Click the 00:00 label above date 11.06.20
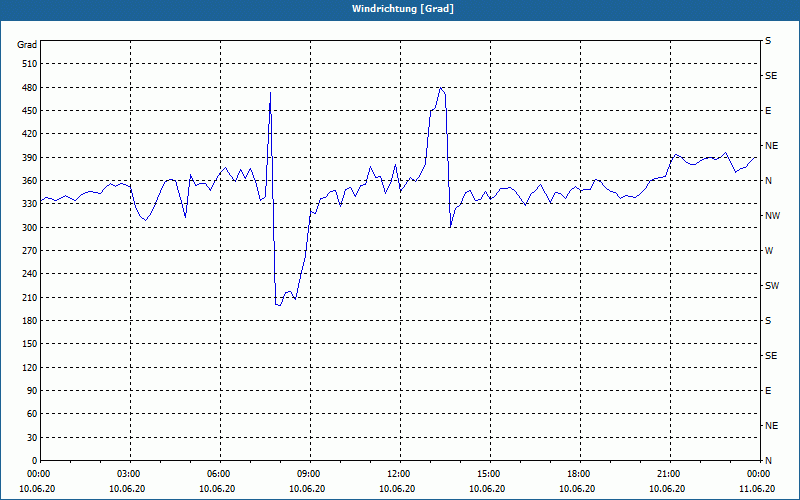The image size is (800, 500). 760,474
